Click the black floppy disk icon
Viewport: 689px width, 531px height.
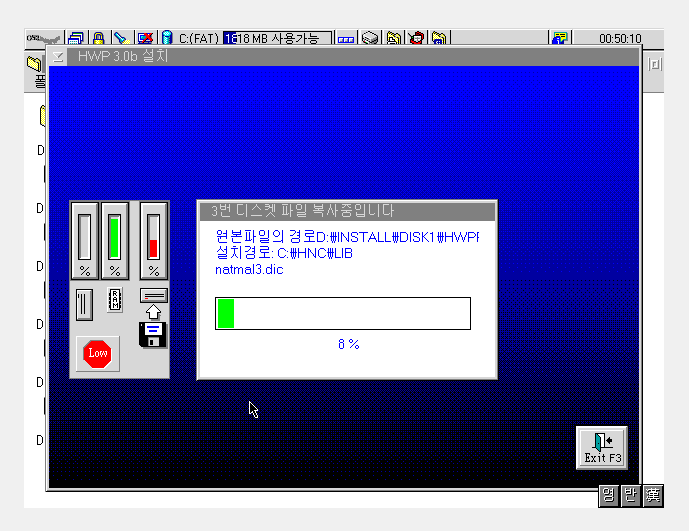pyautogui.click(x=153, y=334)
